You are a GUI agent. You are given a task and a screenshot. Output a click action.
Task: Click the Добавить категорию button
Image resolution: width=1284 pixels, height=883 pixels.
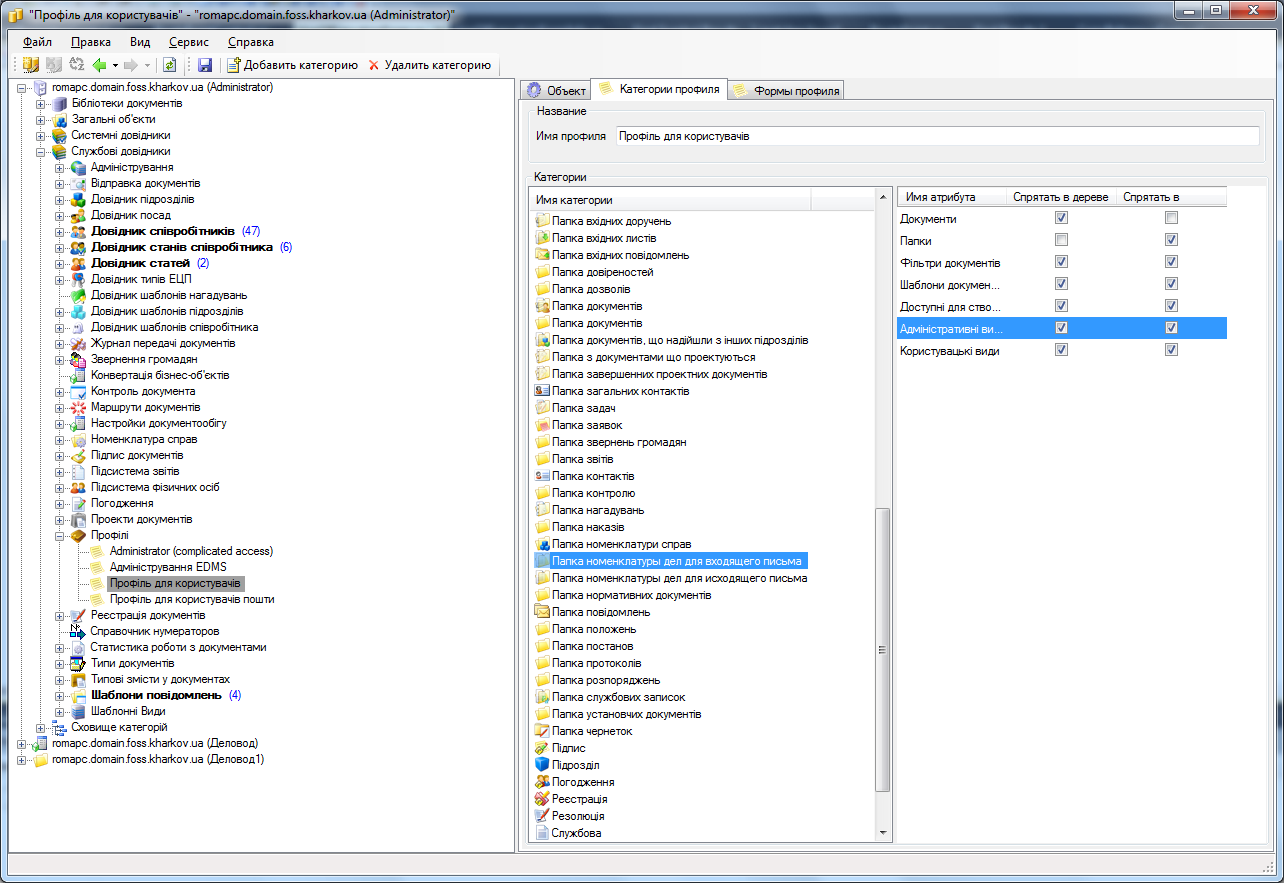(292, 65)
